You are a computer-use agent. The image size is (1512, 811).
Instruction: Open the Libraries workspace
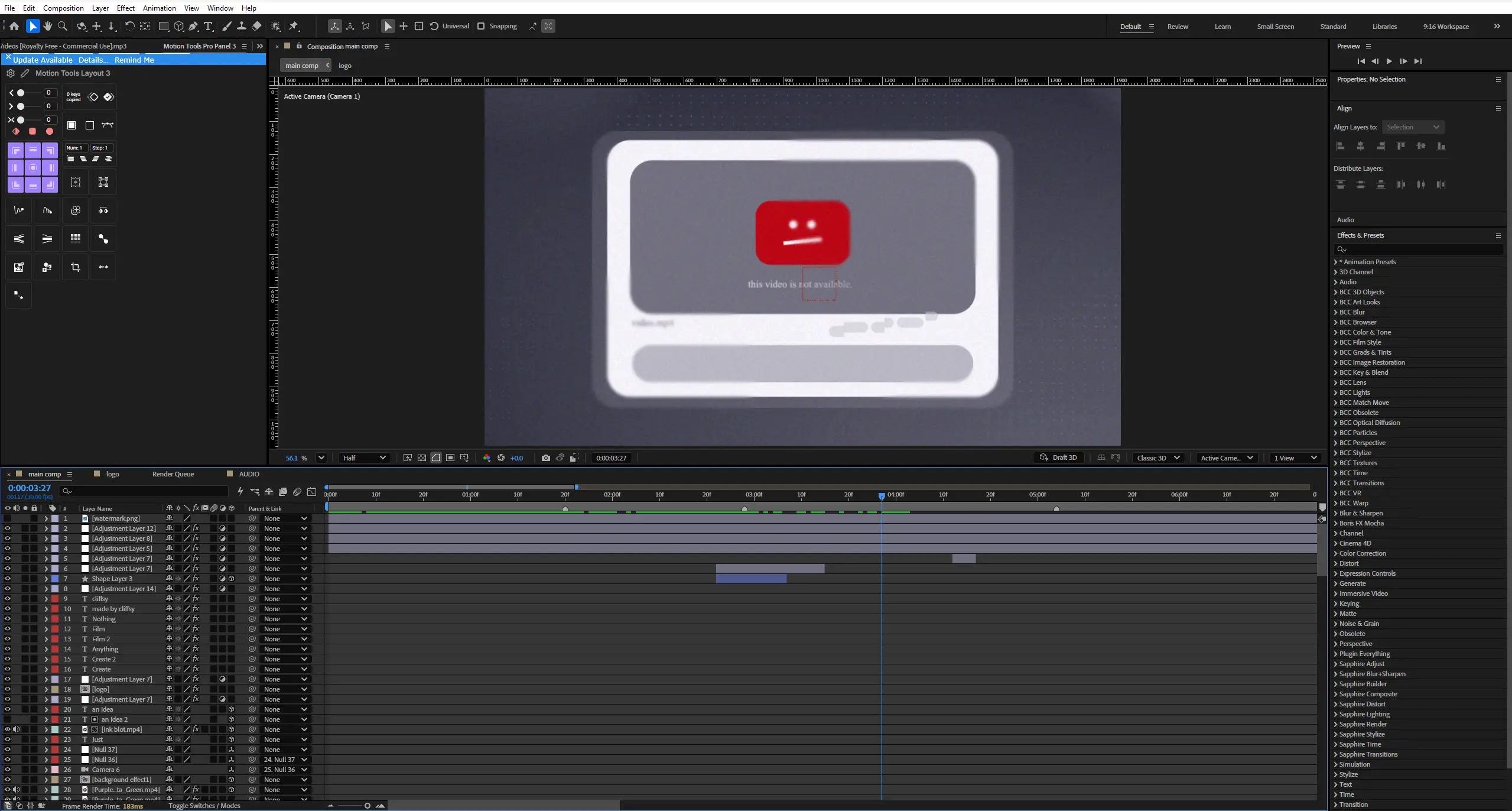pyautogui.click(x=1384, y=27)
